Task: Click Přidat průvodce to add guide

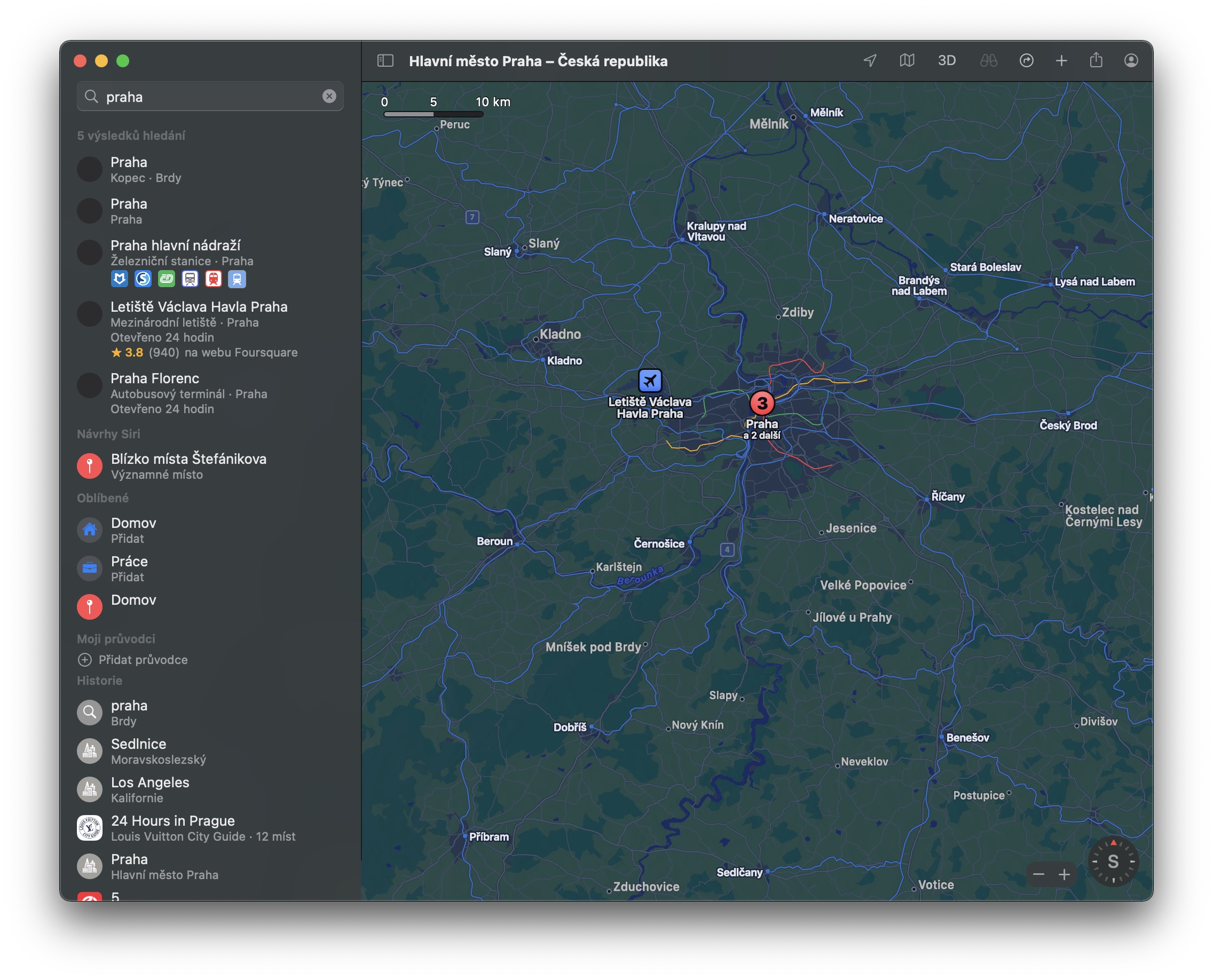Action: point(143,659)
